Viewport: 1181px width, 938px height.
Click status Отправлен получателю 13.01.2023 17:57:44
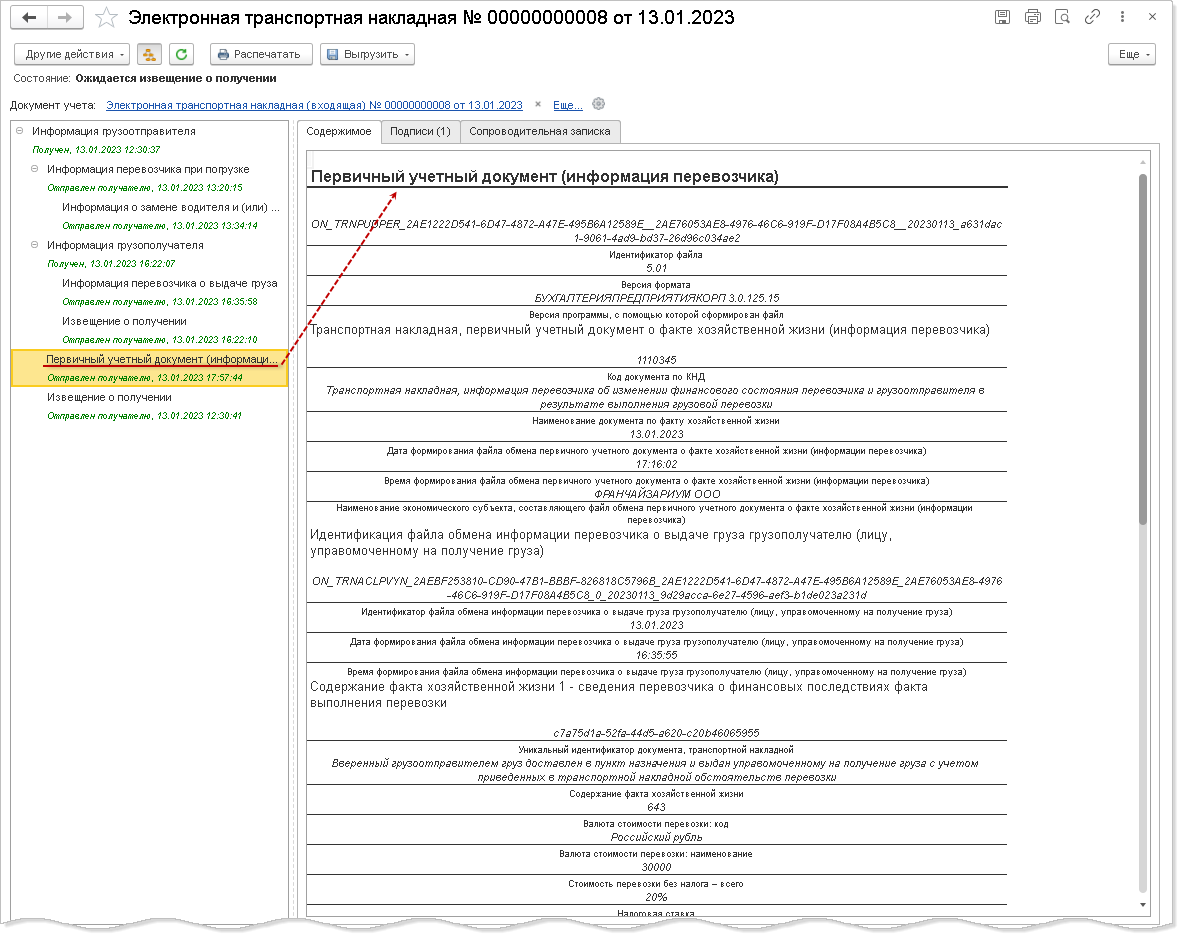pos(145,377)
